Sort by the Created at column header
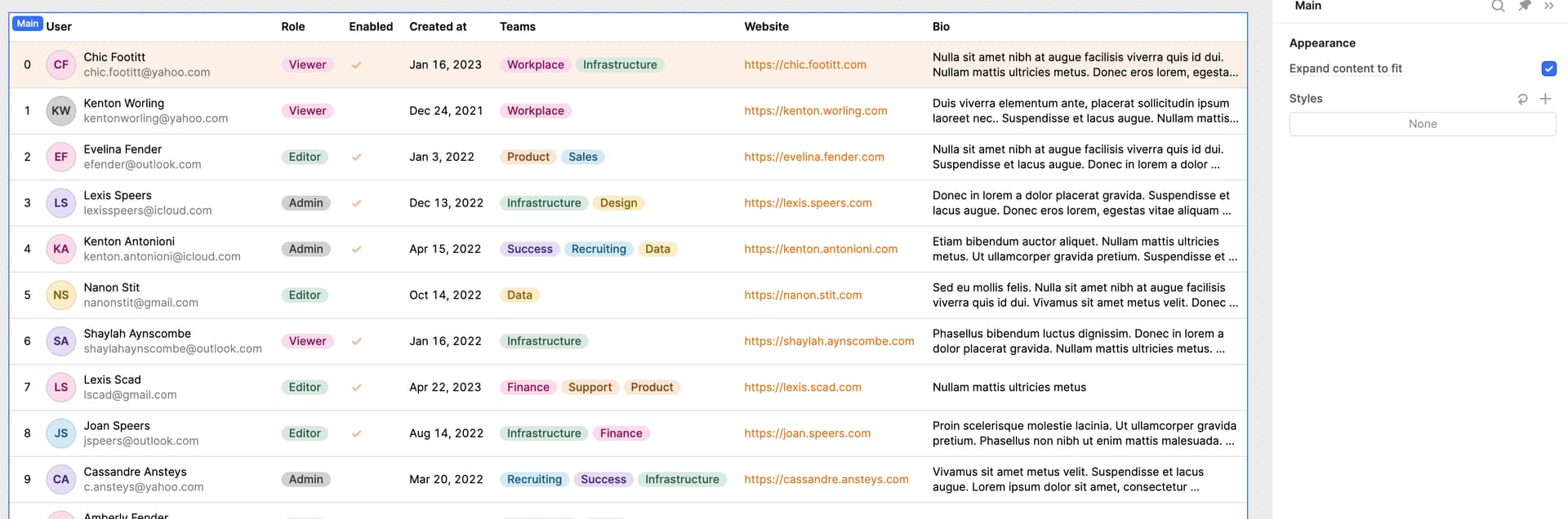1568x519 pixels. [x=438, y=27]
